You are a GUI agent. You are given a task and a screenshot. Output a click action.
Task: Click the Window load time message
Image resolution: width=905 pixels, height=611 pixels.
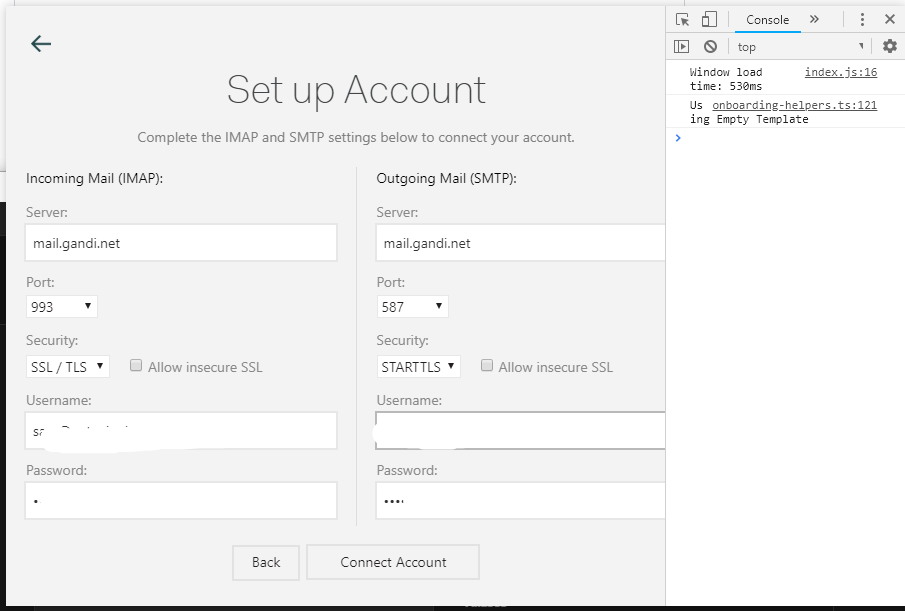(726, 79)
